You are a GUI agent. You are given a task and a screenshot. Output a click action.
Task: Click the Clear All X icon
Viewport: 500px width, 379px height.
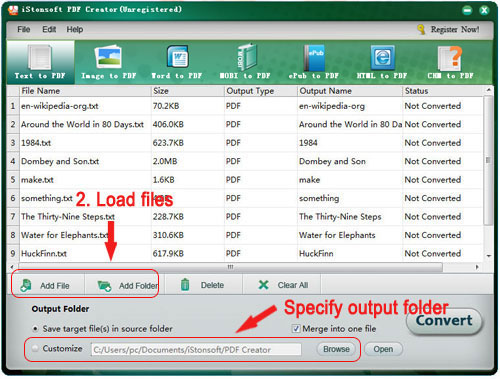(263, 285)
